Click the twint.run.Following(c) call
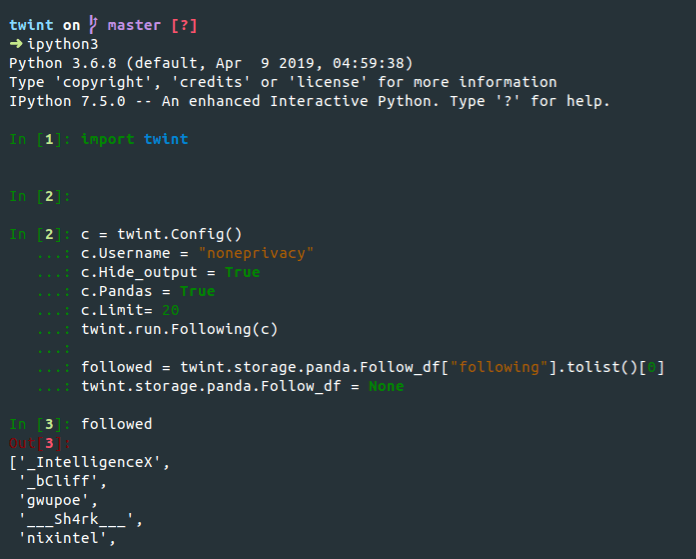 (x=179, y=329)
